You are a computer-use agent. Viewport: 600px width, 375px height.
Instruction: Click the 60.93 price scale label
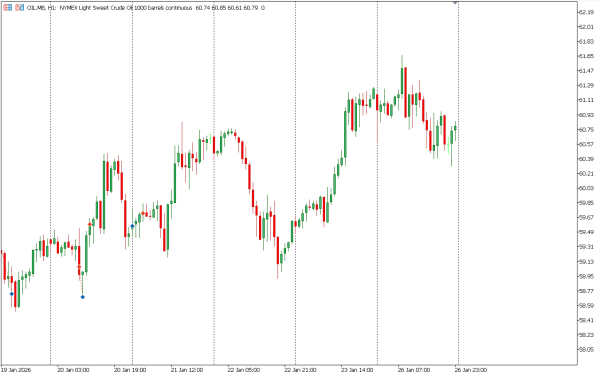[x=586, y=115]
